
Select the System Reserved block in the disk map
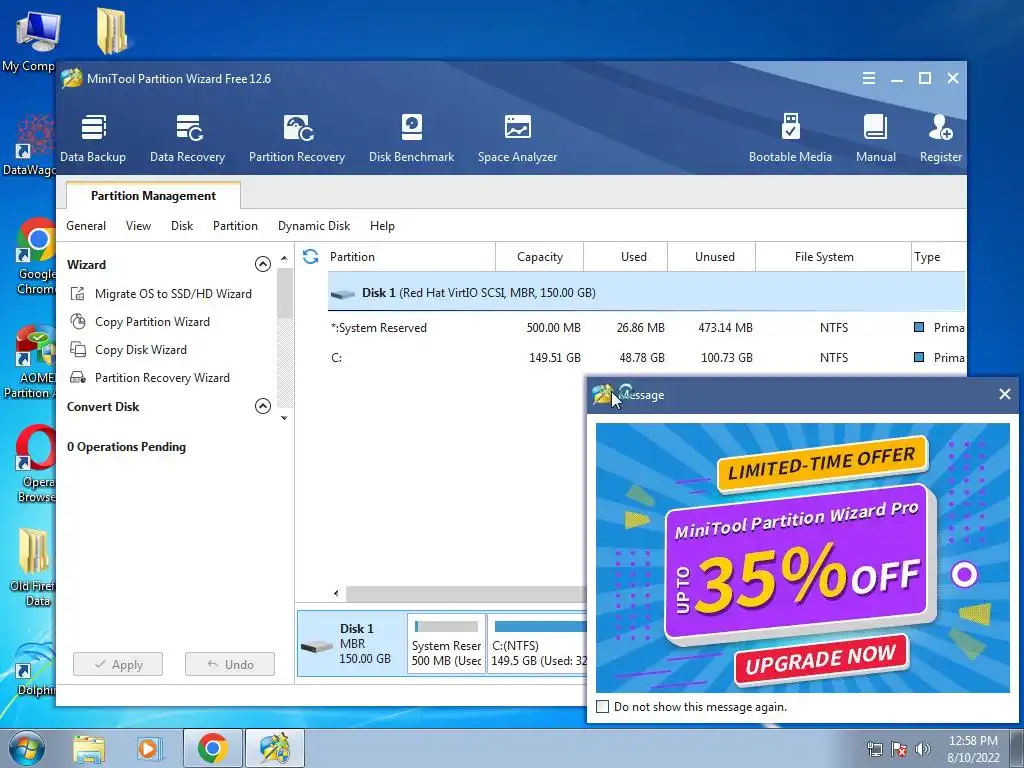pos(447,644)
